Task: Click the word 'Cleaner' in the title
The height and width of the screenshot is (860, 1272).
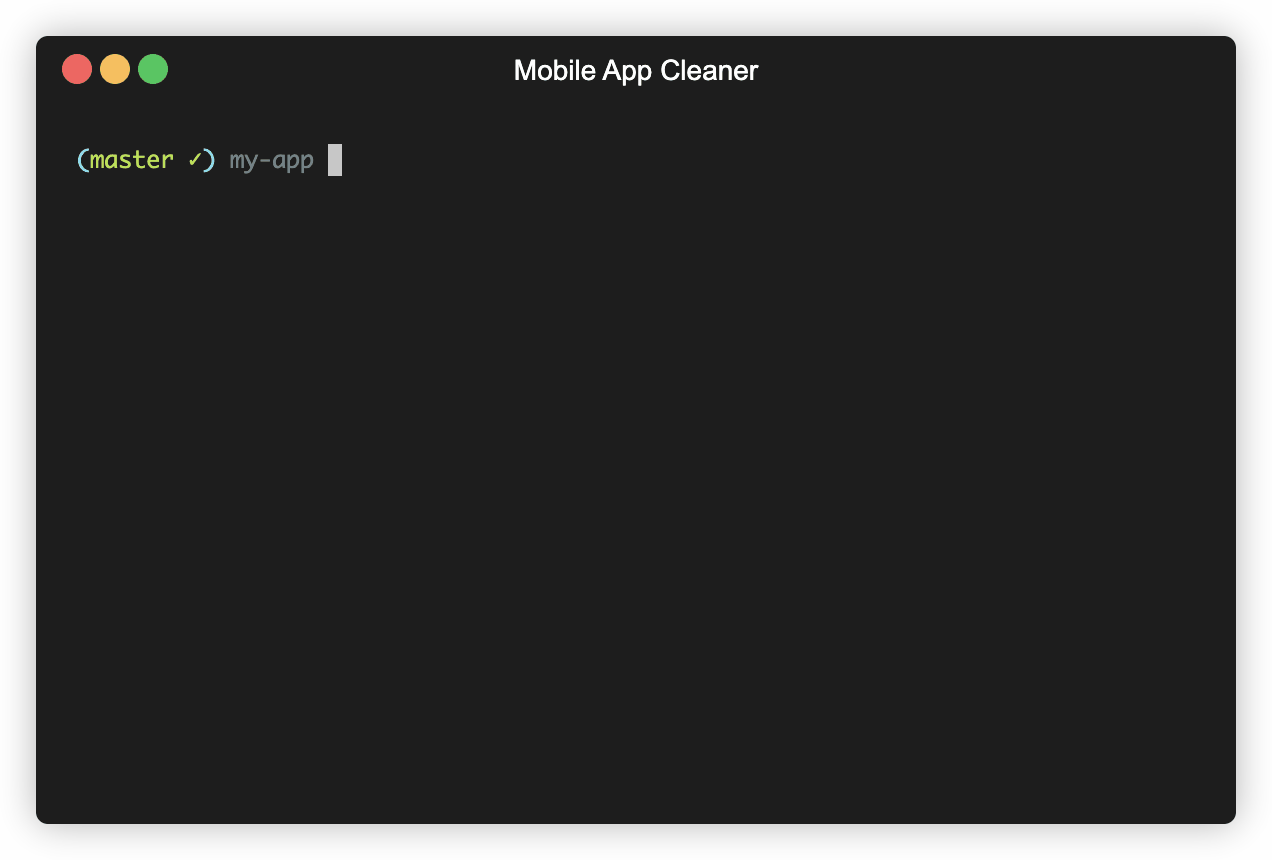Action: click(x=710, y=70)
